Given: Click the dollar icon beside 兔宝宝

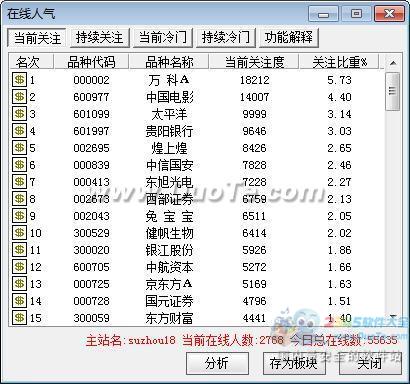Looking at the screenshot, I should (19, 216).
